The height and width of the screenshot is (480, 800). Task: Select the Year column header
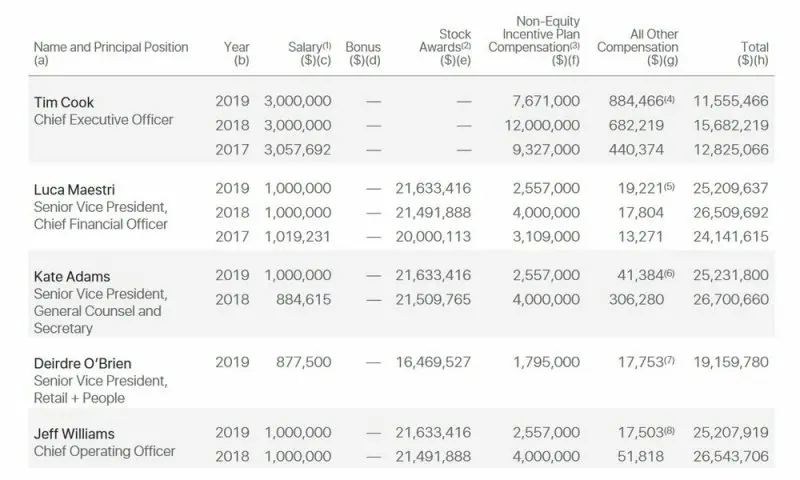237,53
